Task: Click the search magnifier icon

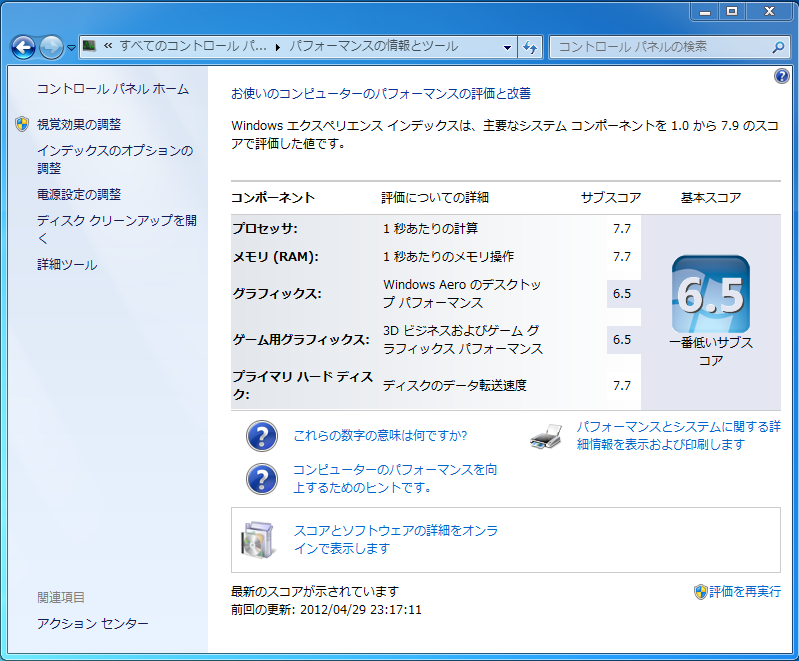Action: (x=778, y=47)
